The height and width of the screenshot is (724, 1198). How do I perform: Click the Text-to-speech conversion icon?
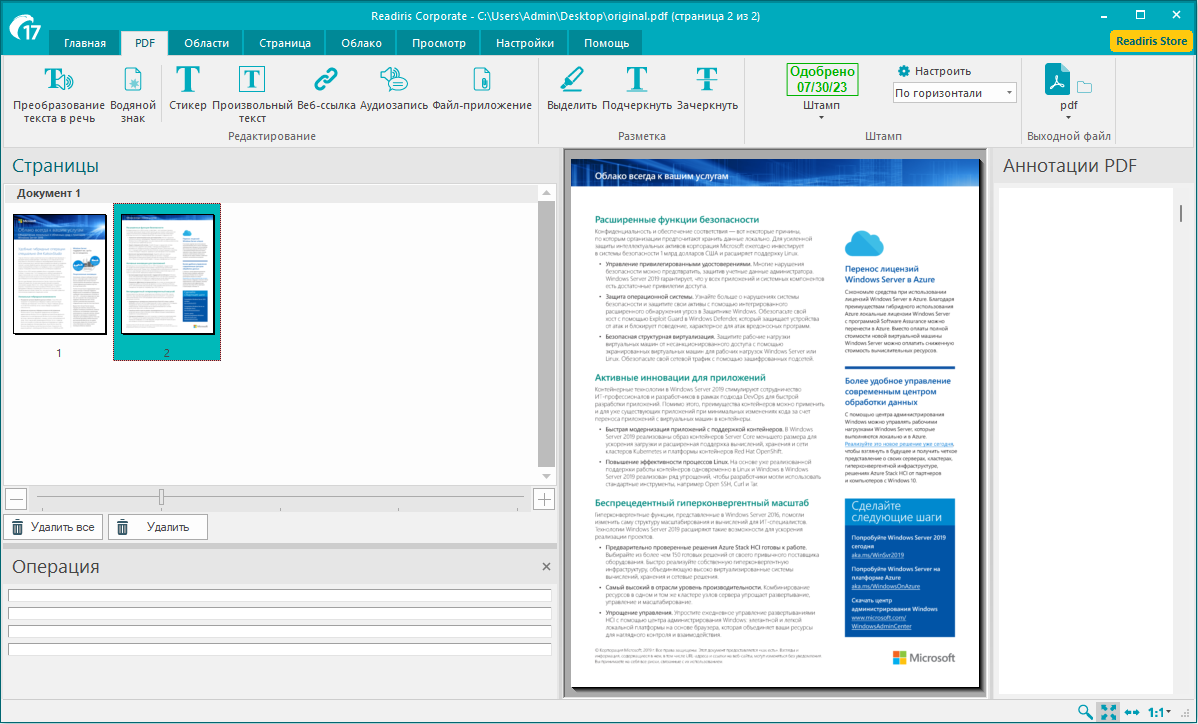(x=59, y=80)
